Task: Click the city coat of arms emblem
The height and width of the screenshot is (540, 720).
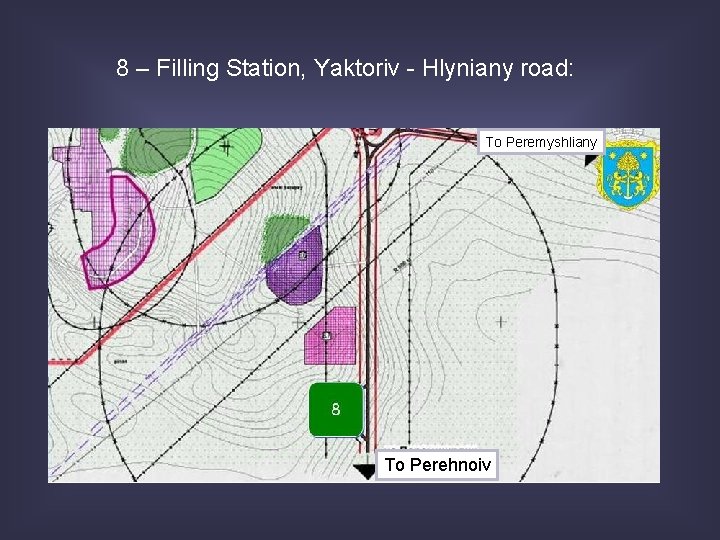Action: (629, 175)
